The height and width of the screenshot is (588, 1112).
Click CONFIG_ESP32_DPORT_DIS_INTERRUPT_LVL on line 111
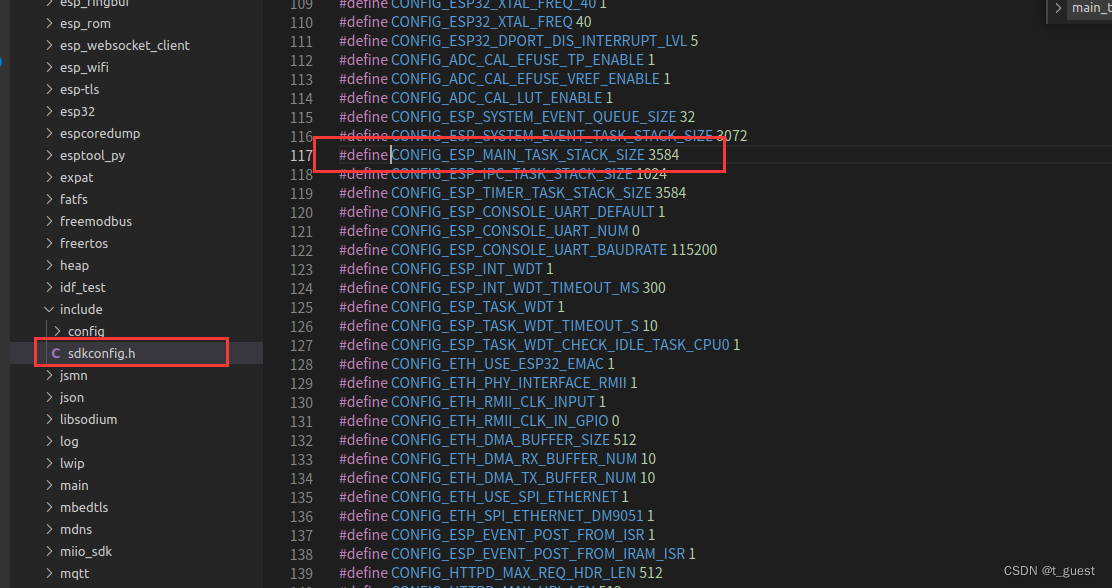click(539, 41)
